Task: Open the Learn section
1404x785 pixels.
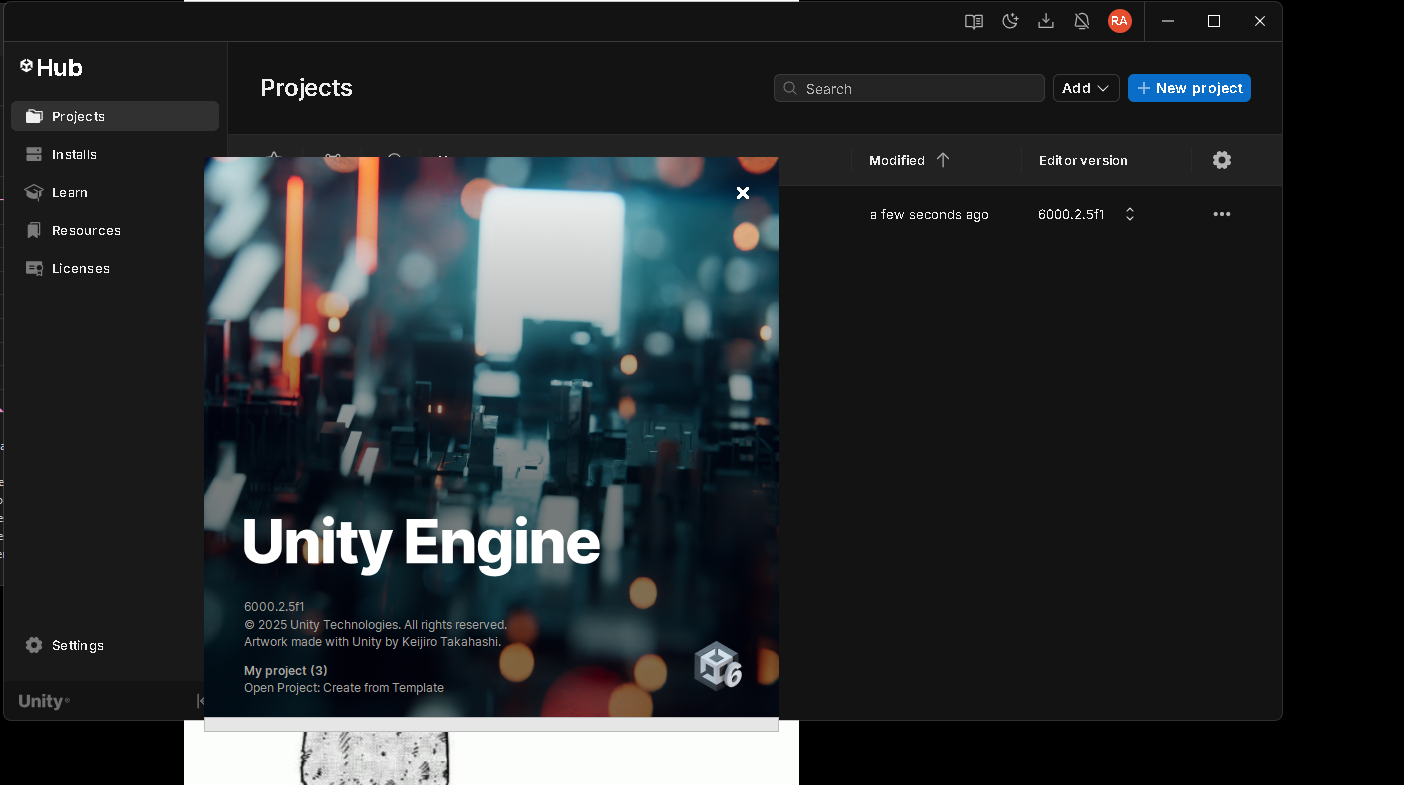Action: tap(115, 192)
